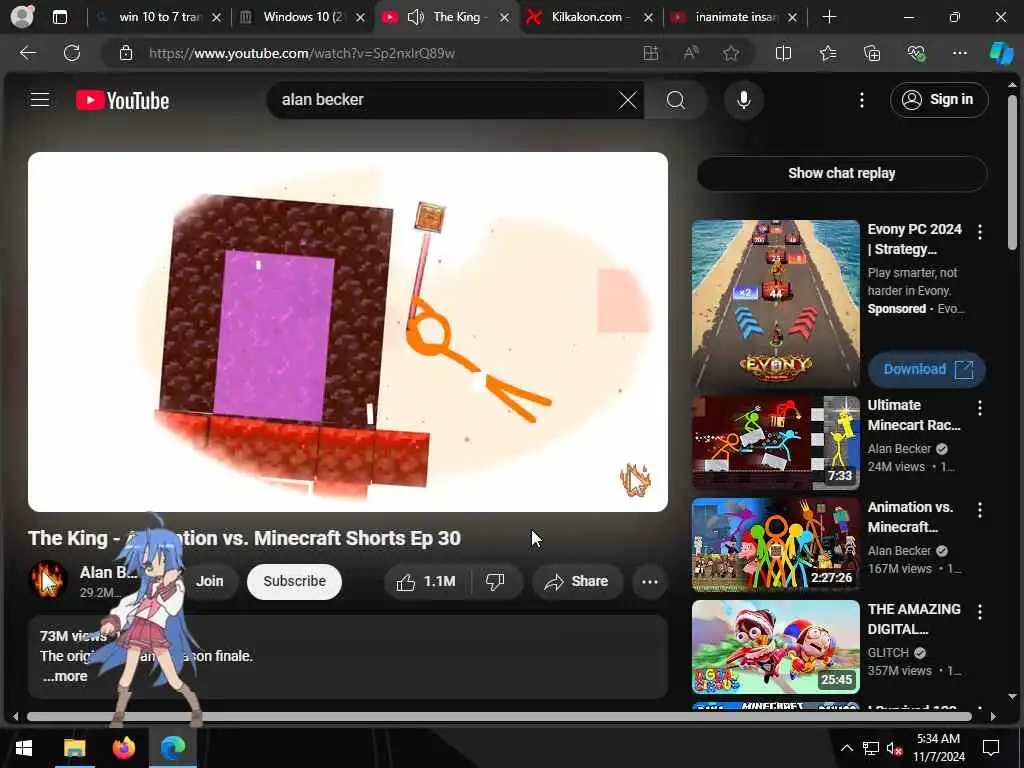Image resolution: width=1024 pixels, height=768 pixels.
Task: Click the Sign in button
Action: (939, 100)
